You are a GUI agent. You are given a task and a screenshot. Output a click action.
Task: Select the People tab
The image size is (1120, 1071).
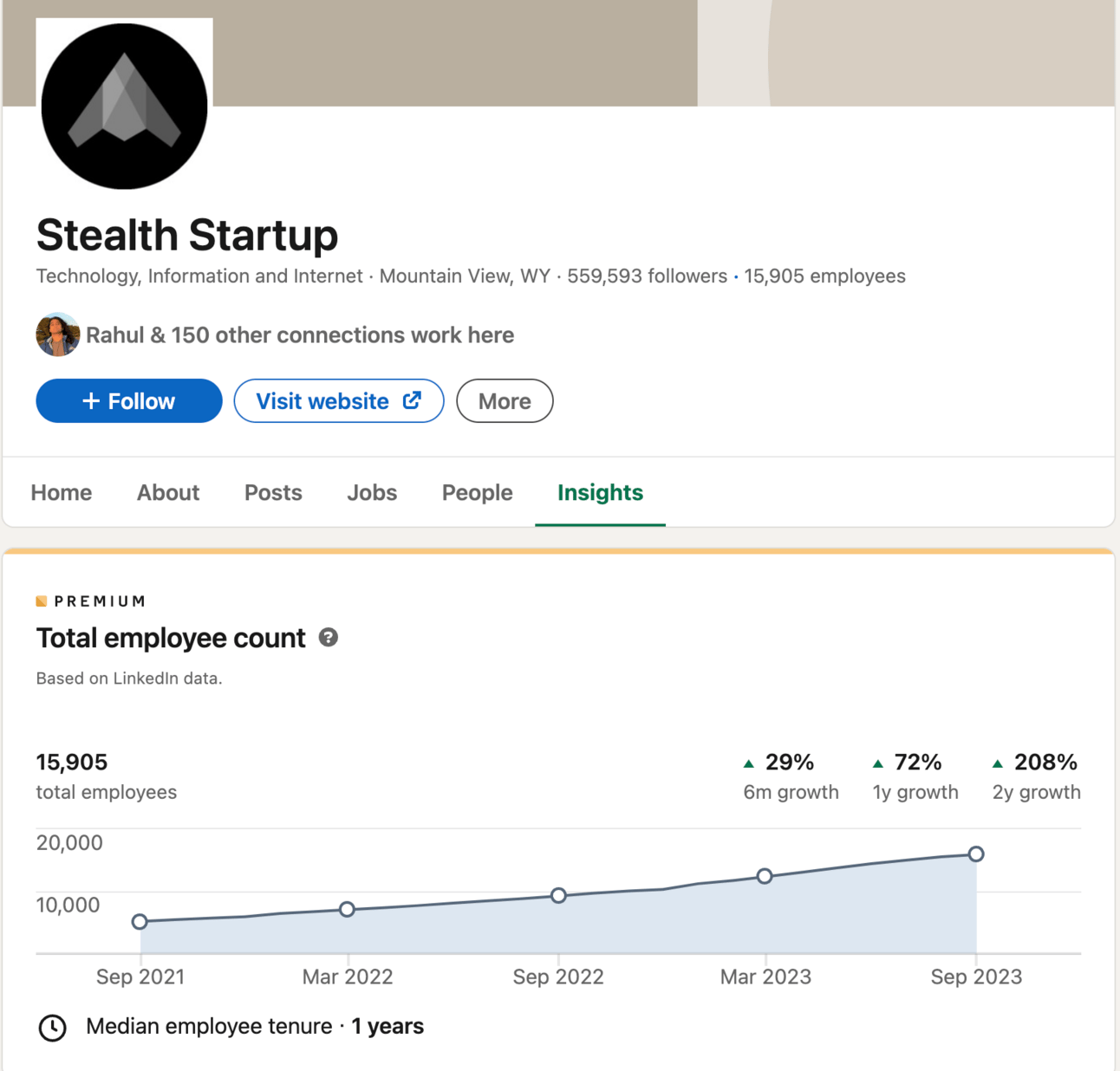[x=477, y=492]
